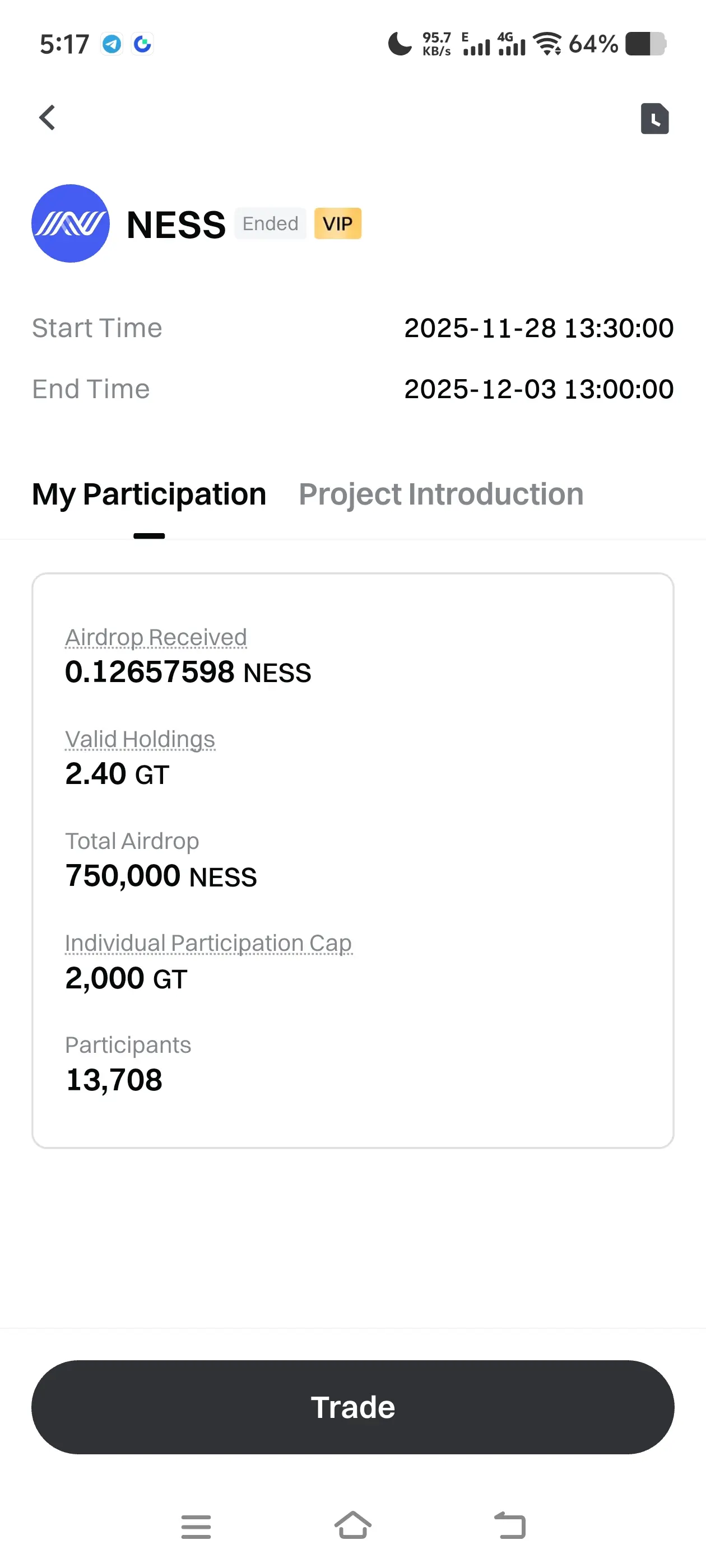Tap the Ended status label
706x1568 pixels.
click(271, 223)
